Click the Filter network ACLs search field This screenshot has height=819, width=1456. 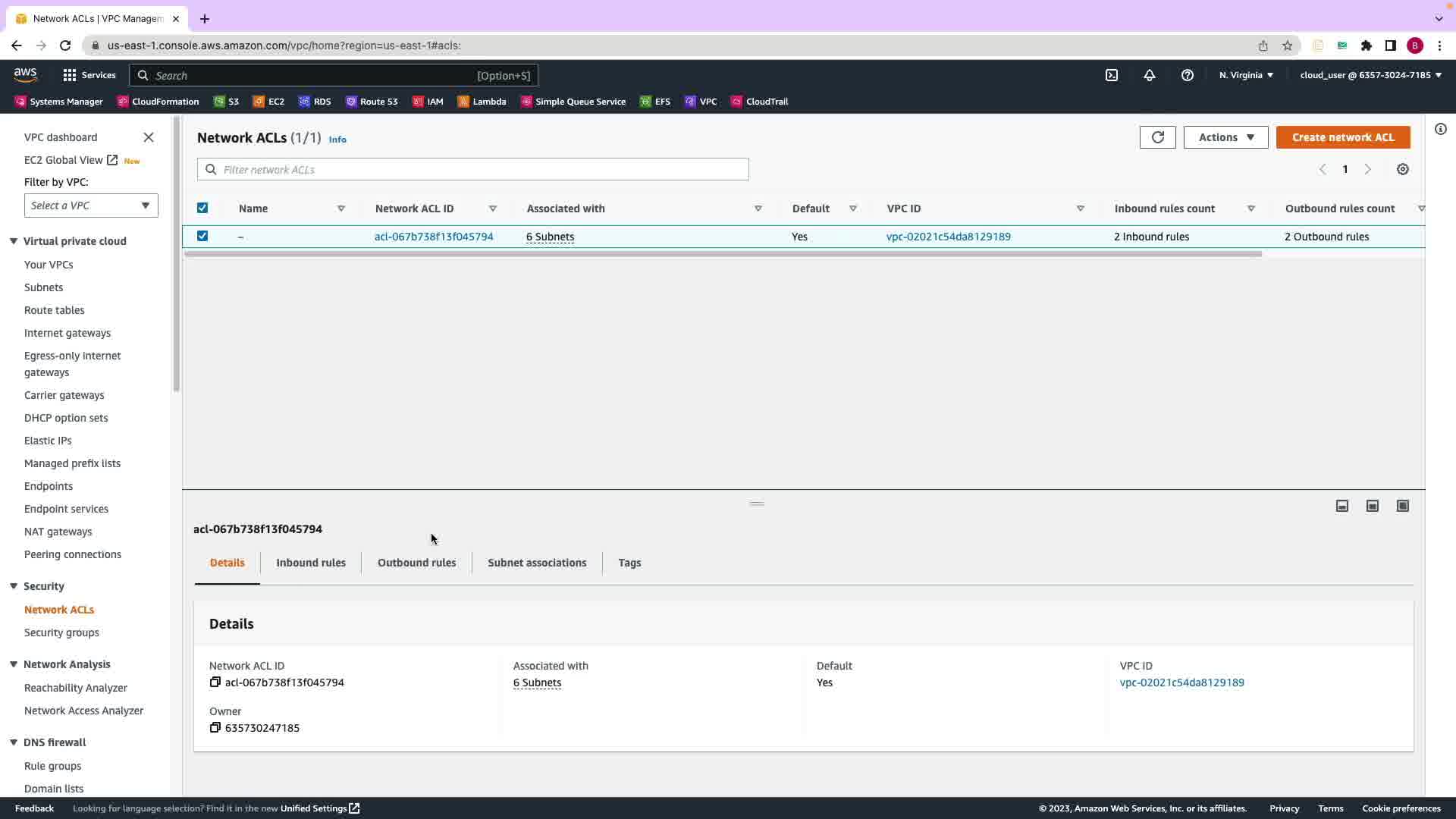(x=473, y=170)
